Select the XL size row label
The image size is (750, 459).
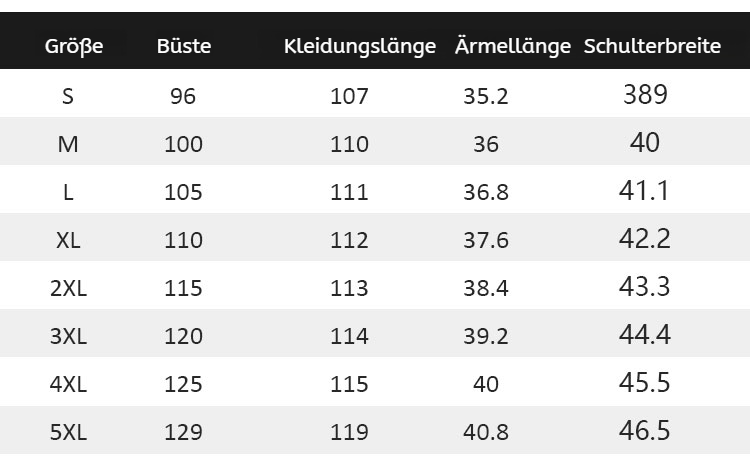click(x=68, y=240)
